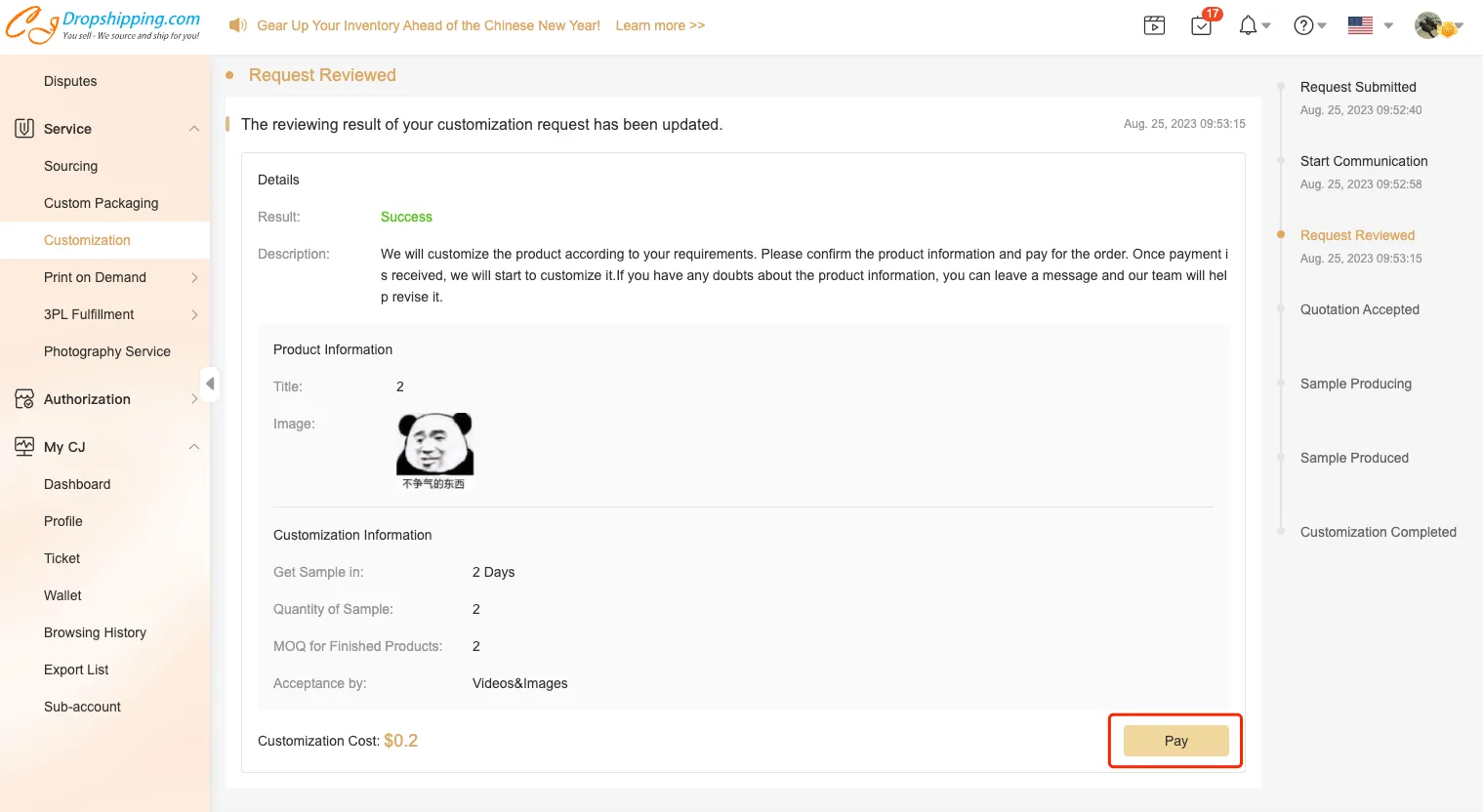
Task: Click the US flag language selector
Action: (x=1361, y=25)
